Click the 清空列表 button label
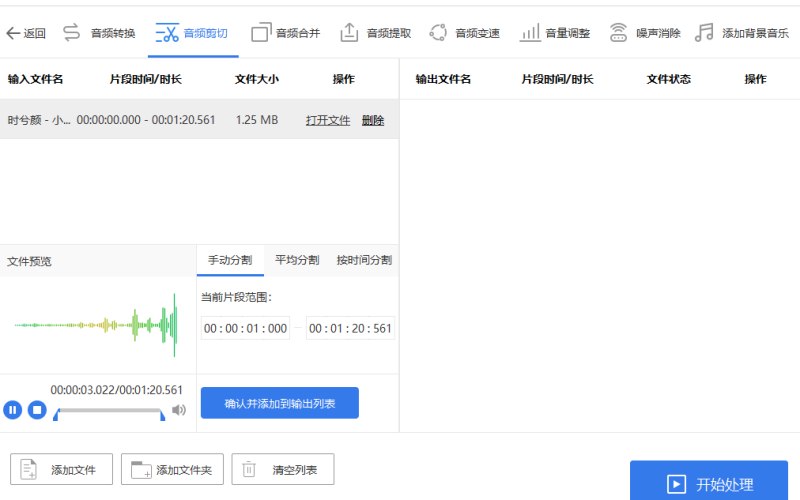 click(x=294, y=470)
